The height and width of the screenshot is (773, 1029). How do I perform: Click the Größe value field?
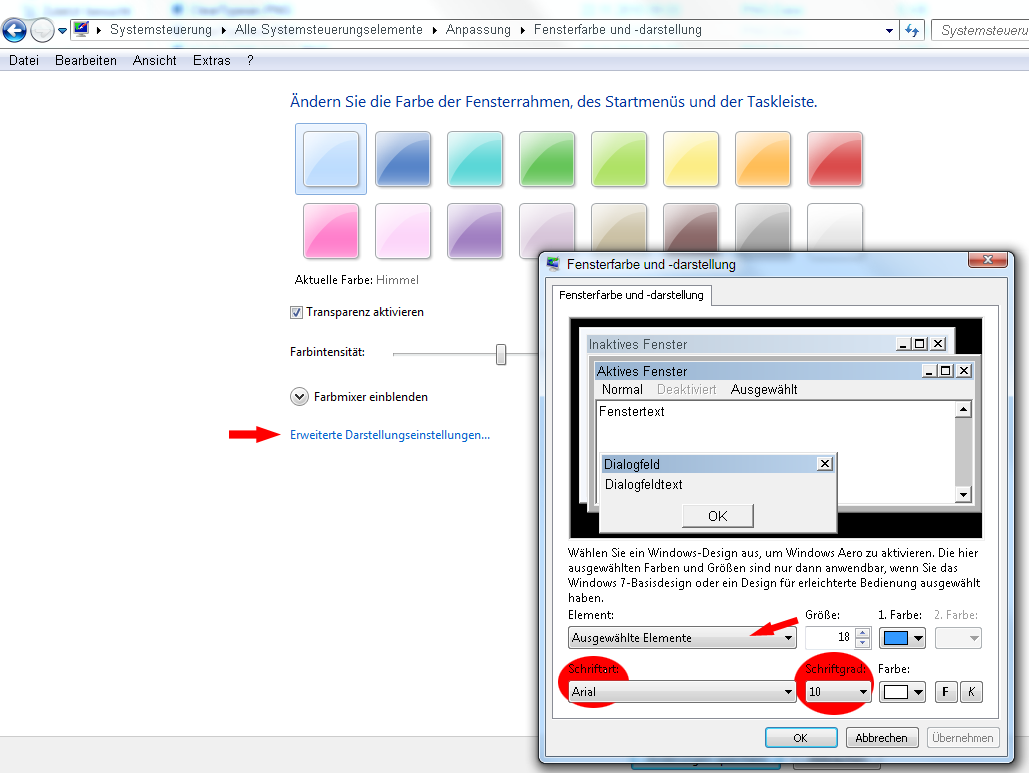830,637
